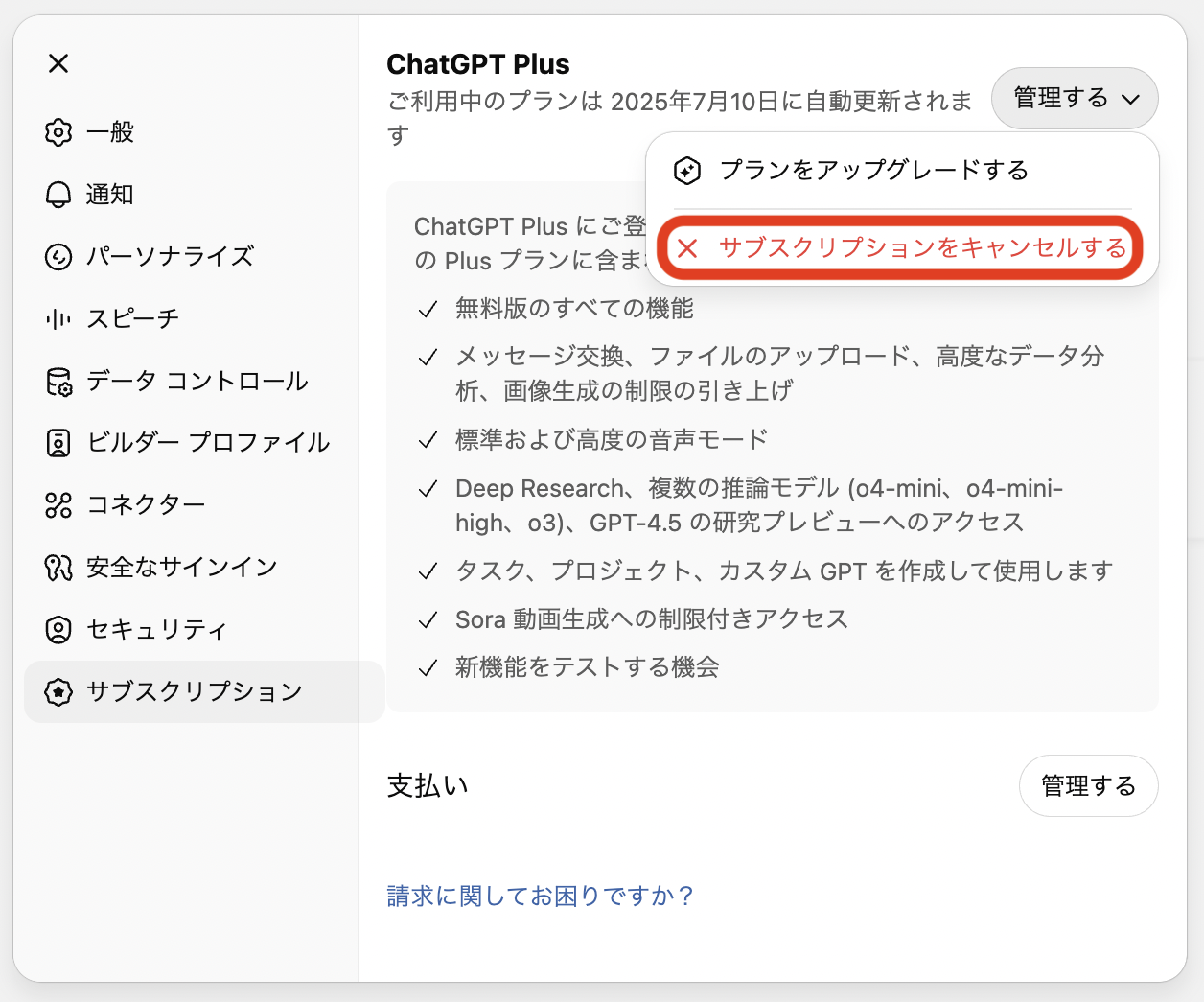Click the Deep Research feature line

759,505
